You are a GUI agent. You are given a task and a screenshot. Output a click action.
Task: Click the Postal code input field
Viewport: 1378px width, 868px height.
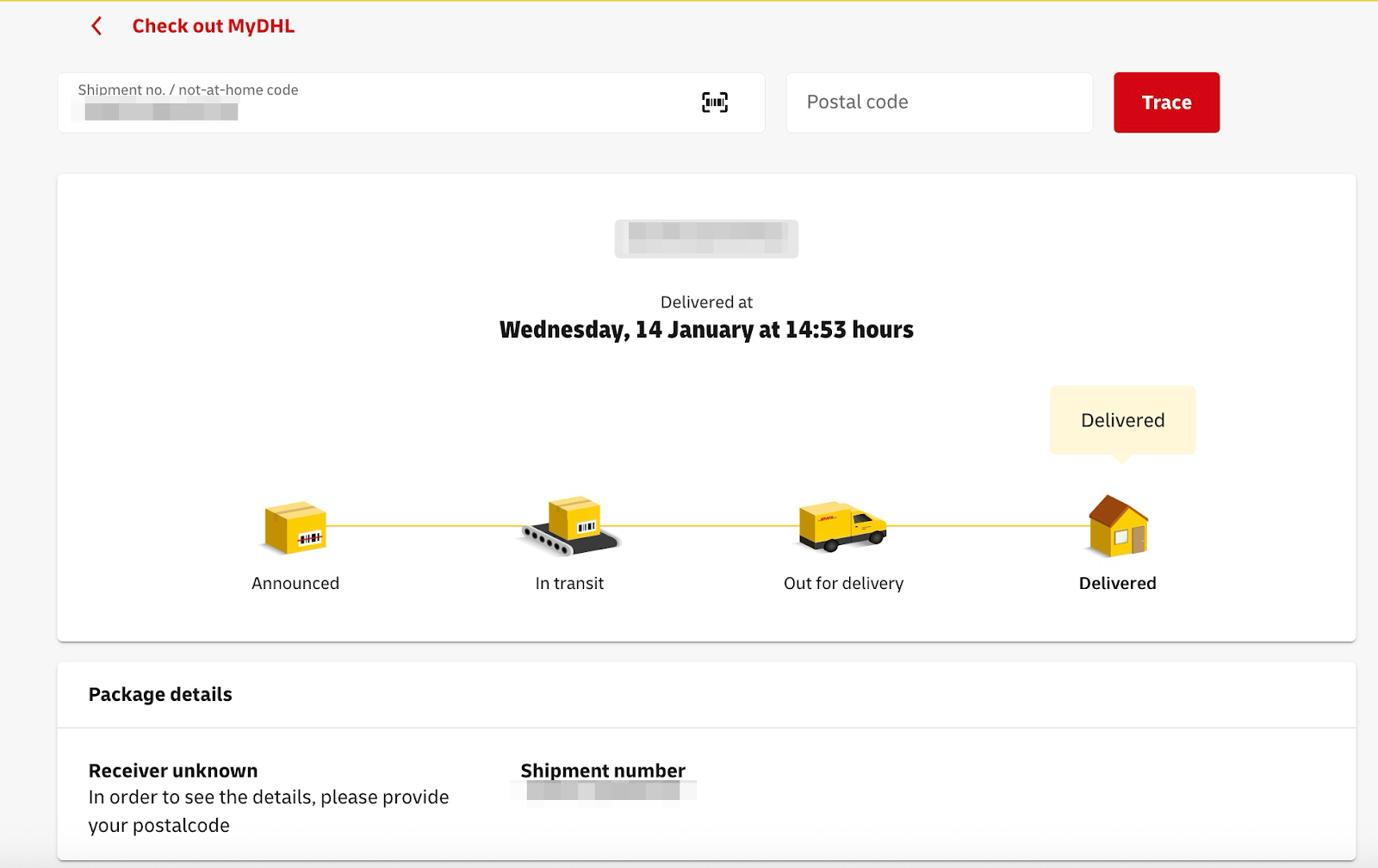[940, 102]
